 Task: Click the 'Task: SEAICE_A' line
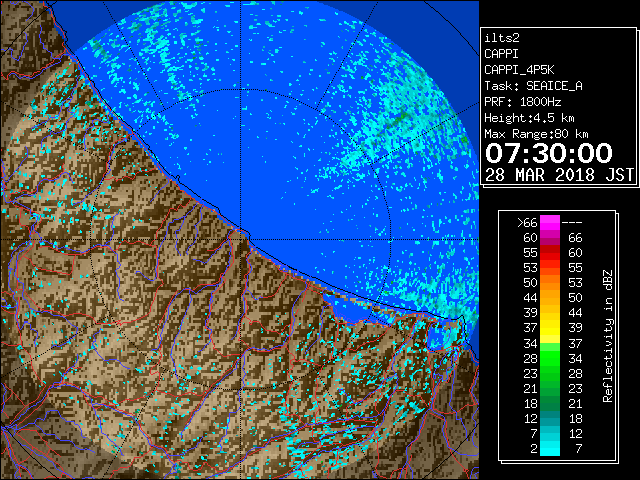tap(533, 86)
